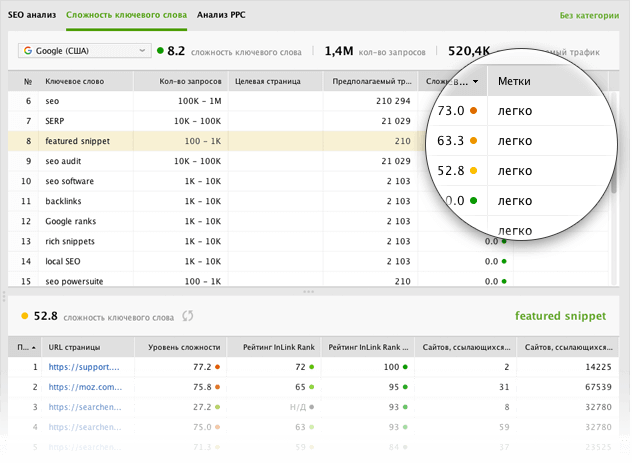Open the https://searchen... link in row 4
Image resolution: width=632 pixels, height=463 pixels.
pos(85,427)
